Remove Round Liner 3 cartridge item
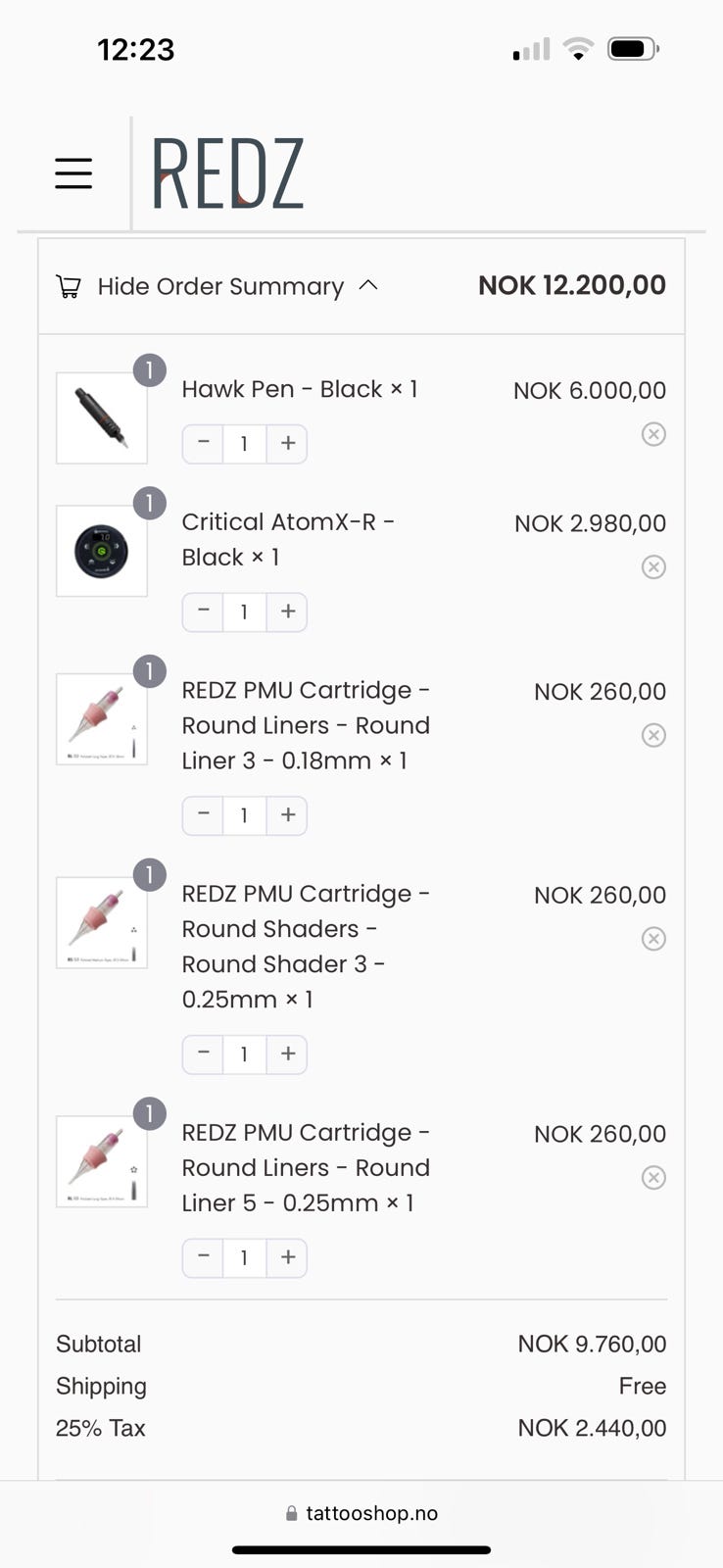This screenshot has height=1568, width=723. 653,735
